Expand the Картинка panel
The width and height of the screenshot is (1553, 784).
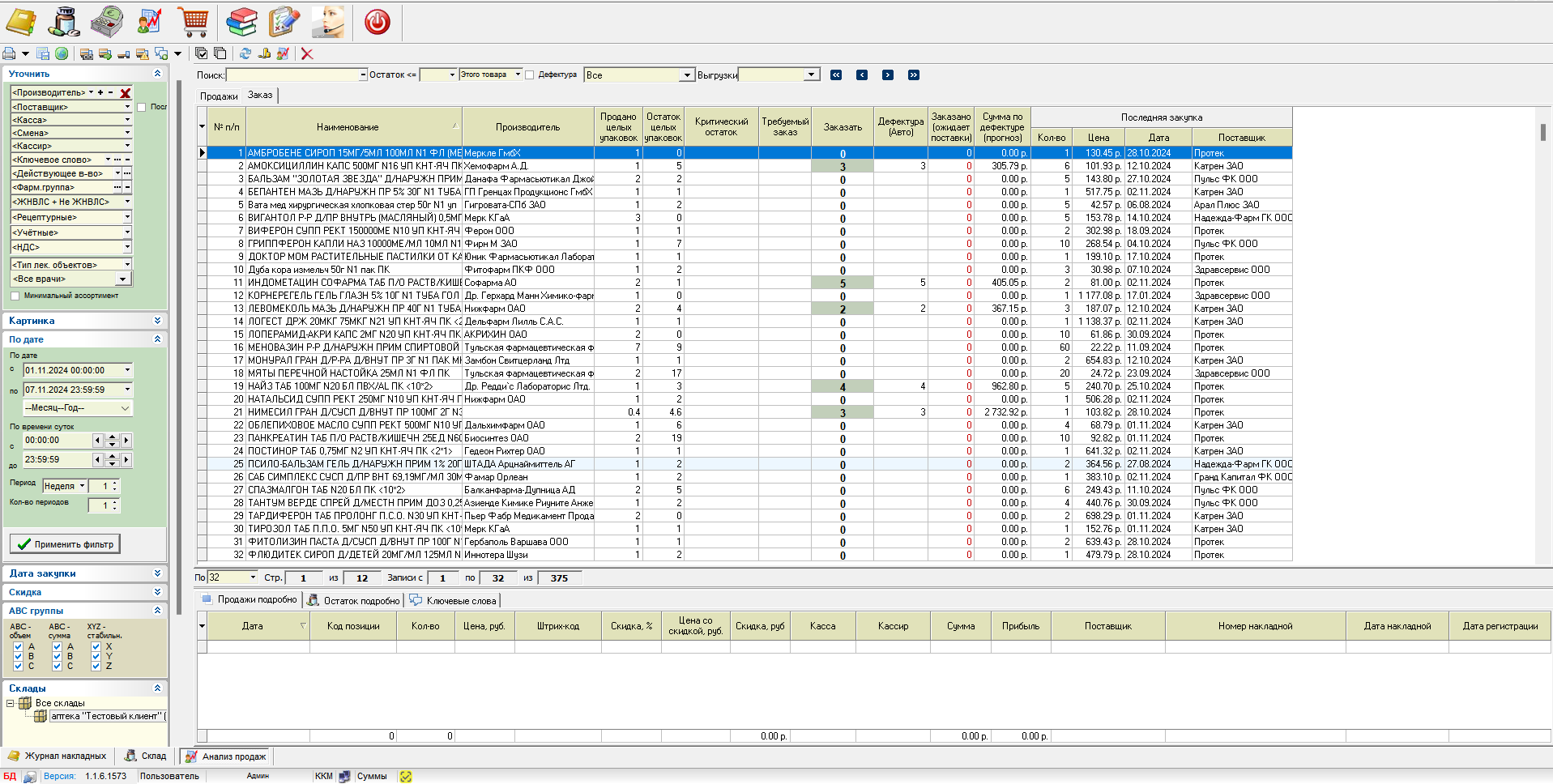click(157, 321)
